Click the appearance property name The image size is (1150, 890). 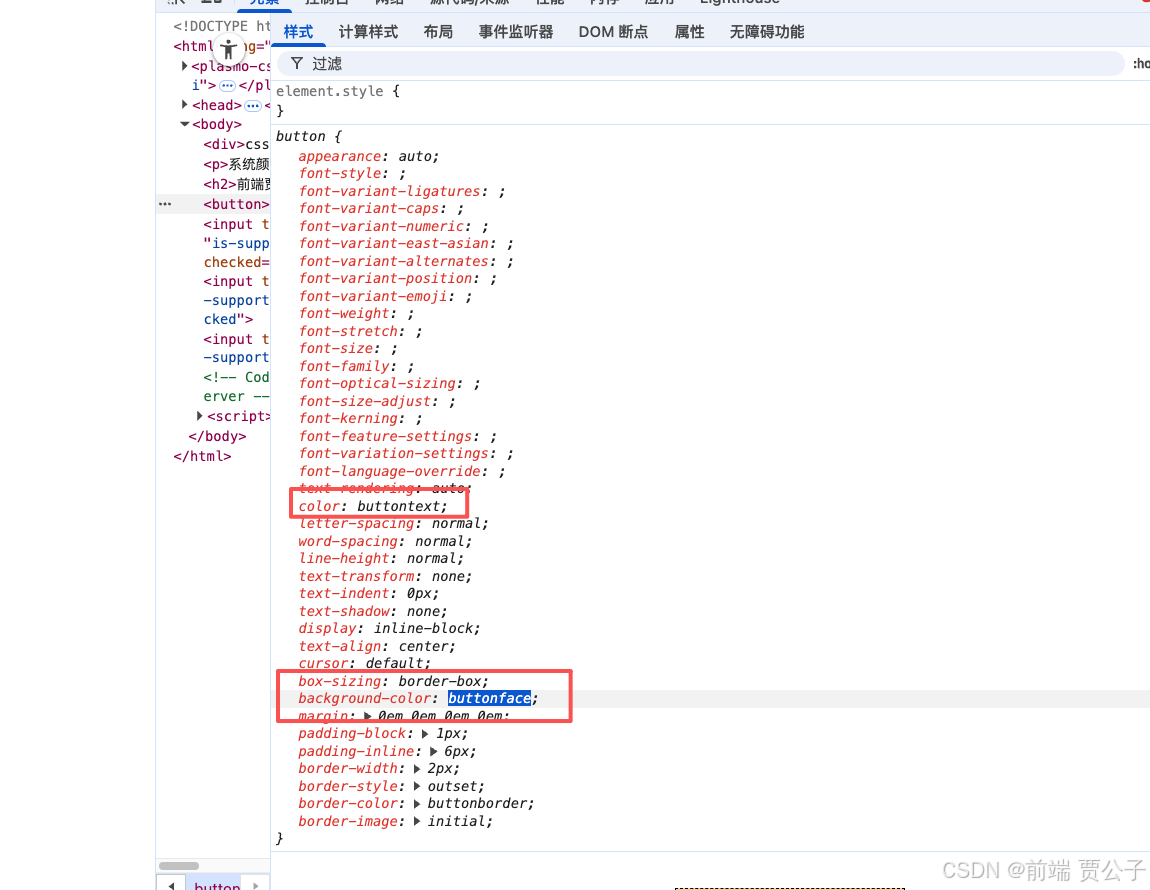(340, 156)
